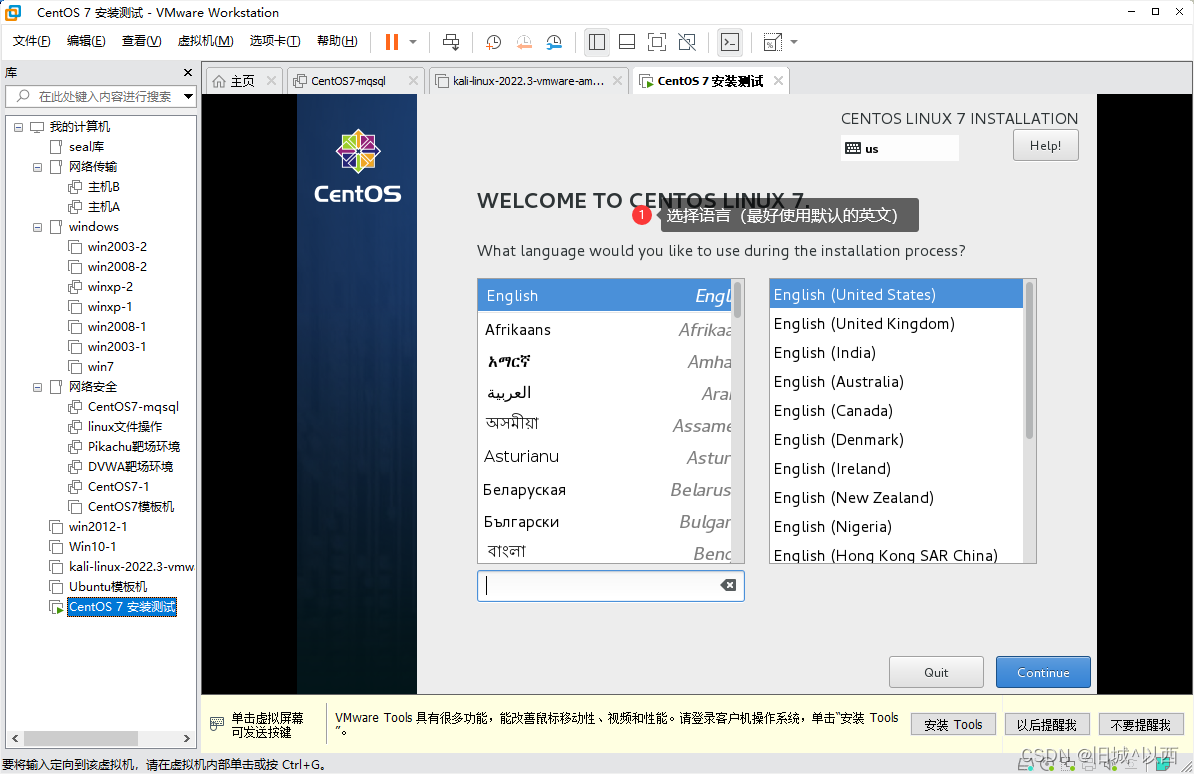Screen dimensions: 1194x774
Task: Click the 安装 Tools button
Action: 953,724
